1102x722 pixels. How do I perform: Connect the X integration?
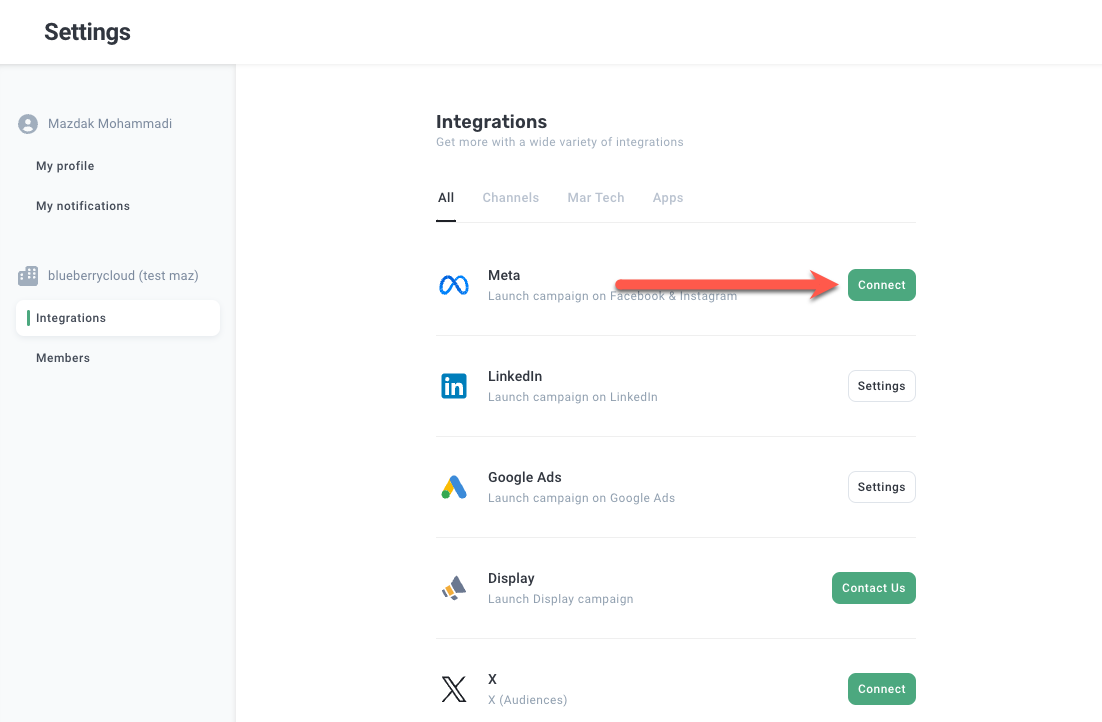pyautogui.click(x=881, y=689)
